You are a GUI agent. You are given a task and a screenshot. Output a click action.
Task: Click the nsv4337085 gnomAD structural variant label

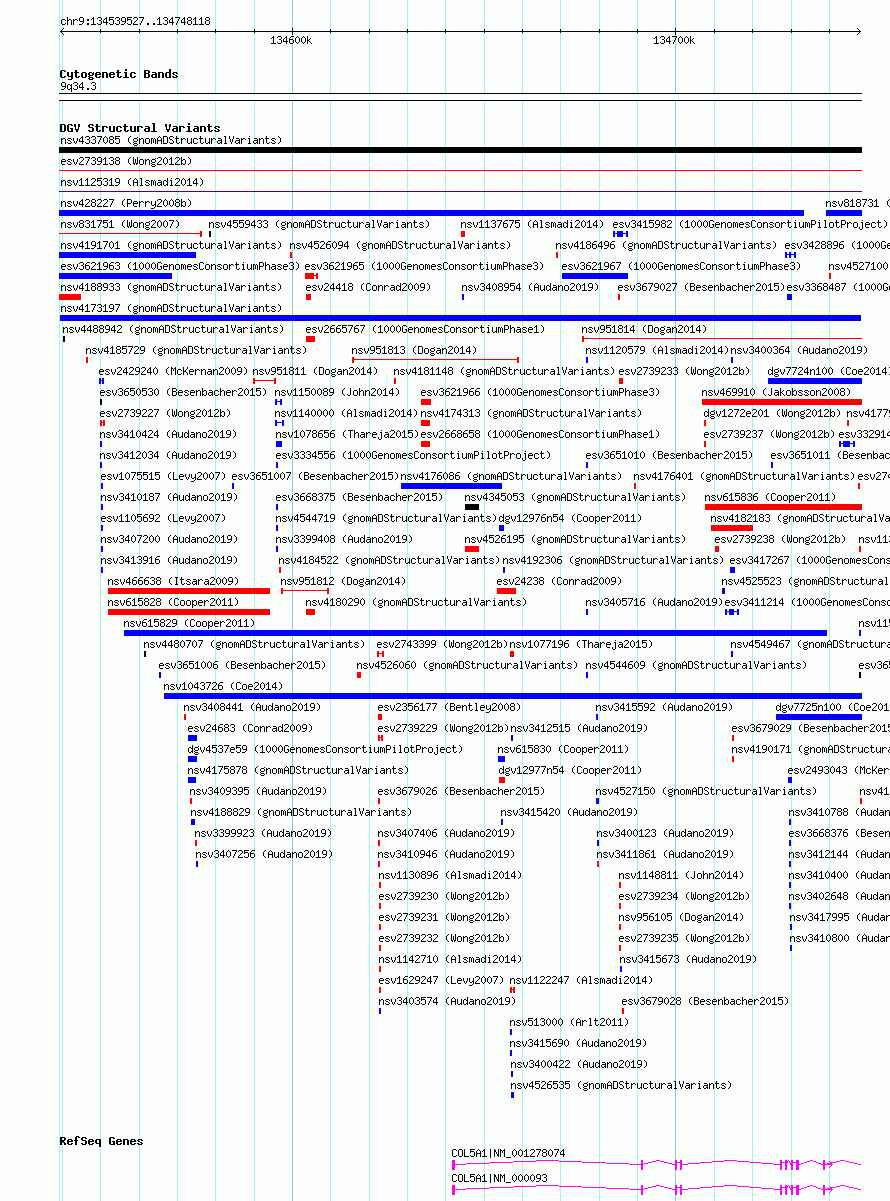[x=171, y=140]
